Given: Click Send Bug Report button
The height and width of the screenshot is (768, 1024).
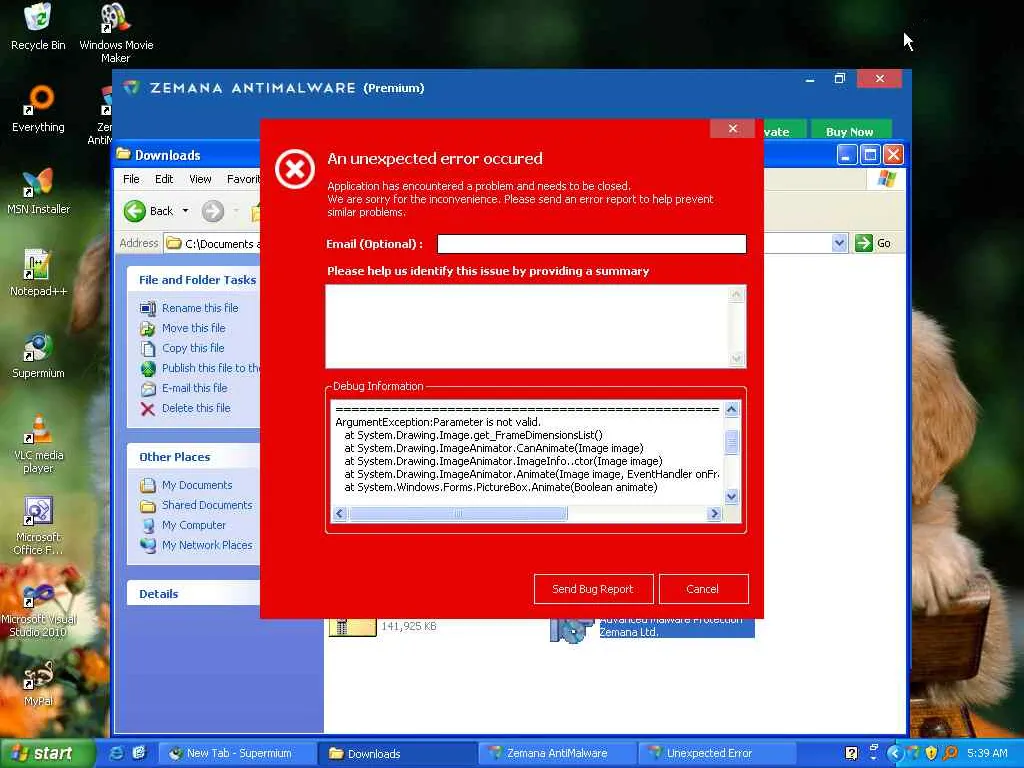Looking at the screenshot, I should tap(593, 589).
